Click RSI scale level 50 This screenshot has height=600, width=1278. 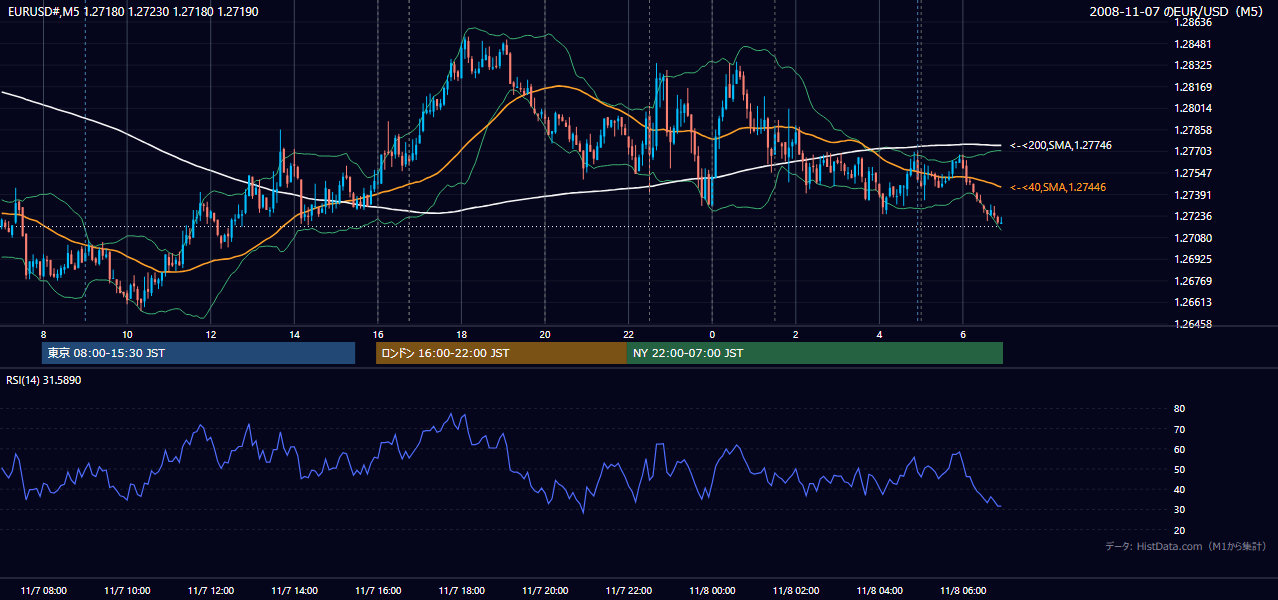[x=1179, y=469]
